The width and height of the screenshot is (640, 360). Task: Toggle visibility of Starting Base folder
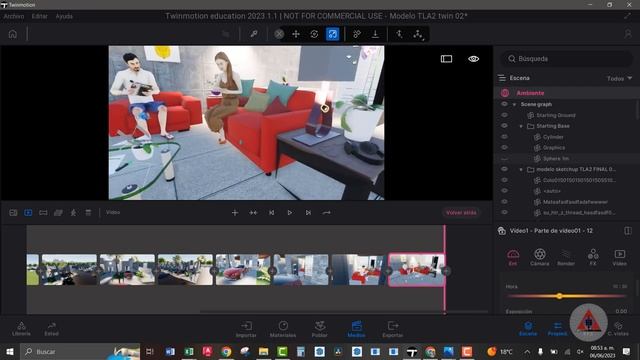coord(504,126)
